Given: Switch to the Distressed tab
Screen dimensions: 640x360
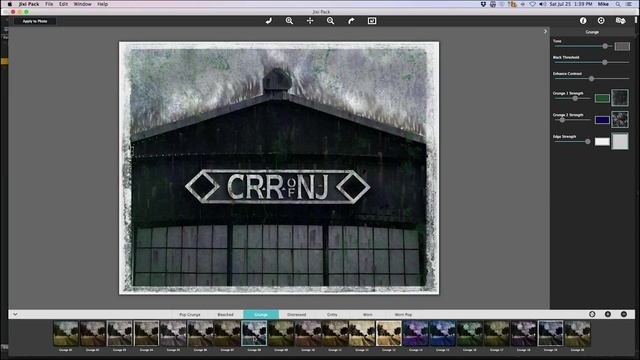Looking at the screenshot, I should 296,315.
